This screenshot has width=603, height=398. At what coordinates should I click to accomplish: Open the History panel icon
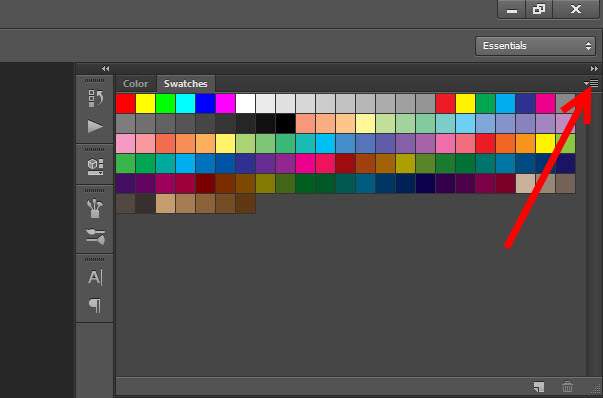95,98
